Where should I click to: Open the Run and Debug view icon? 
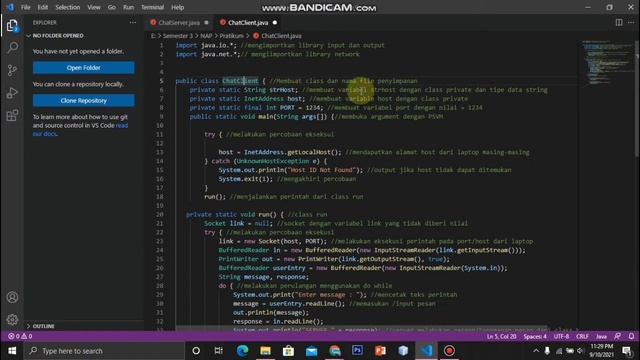pyautogui.click(x=12, y=93)
